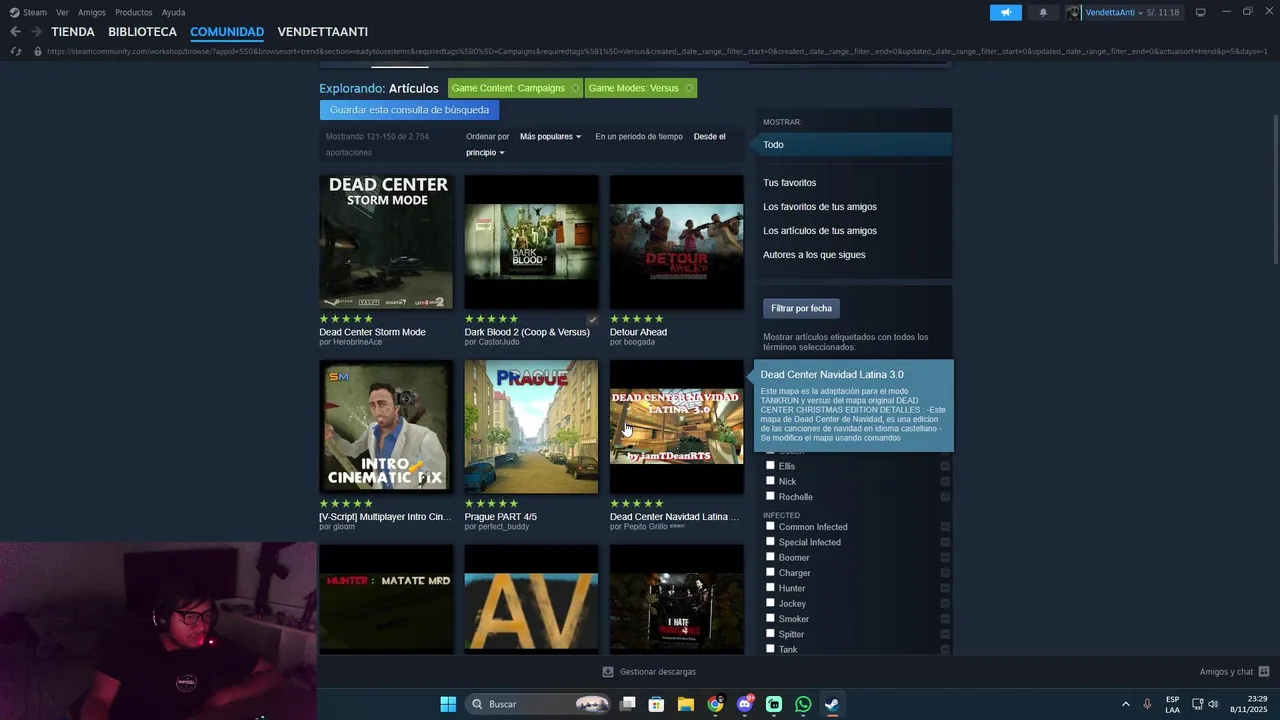The width and height of the screenshot is (1280, 720).
Task: Click Guardar esta consulta de búsqueda
Action: 409,110
